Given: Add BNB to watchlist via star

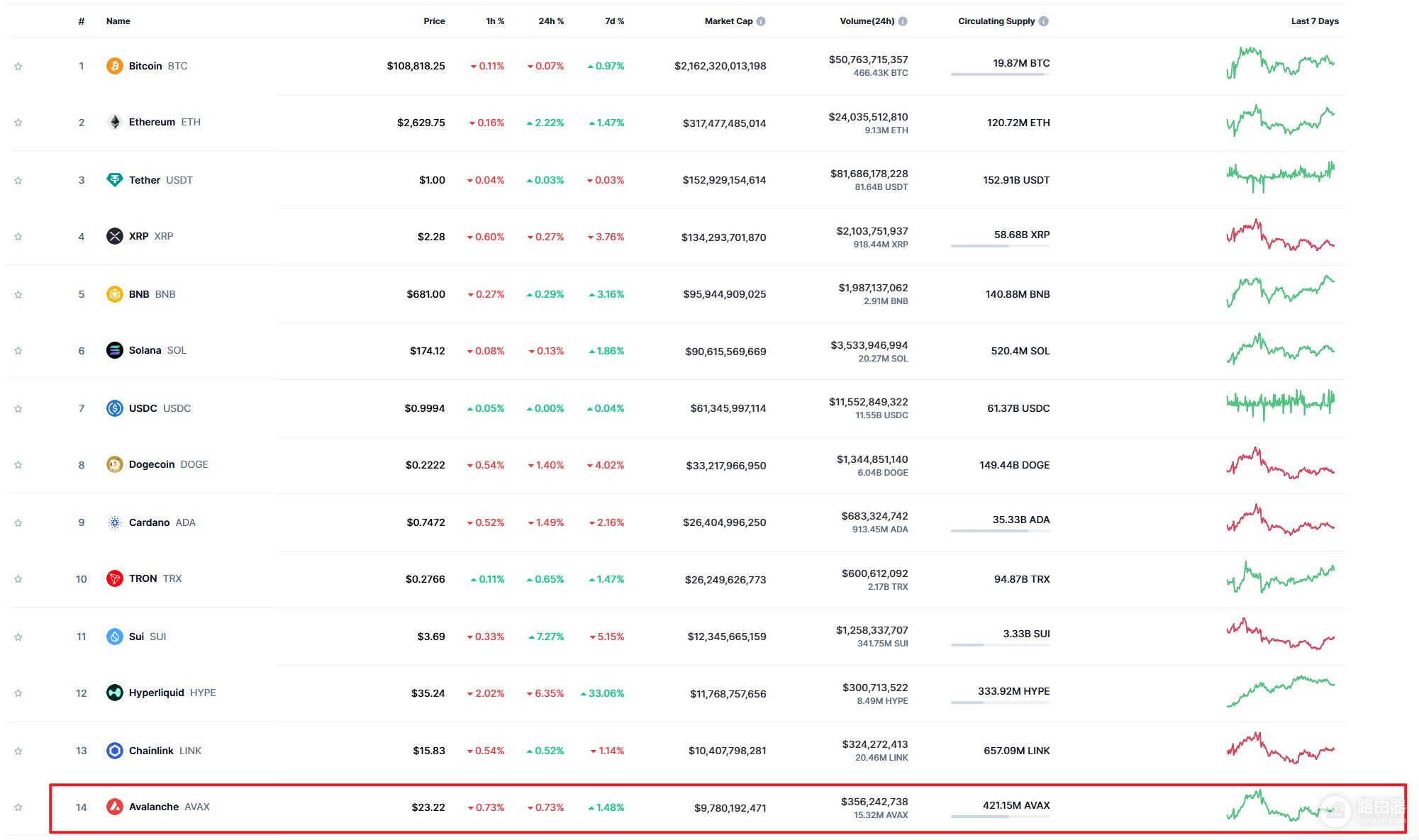Looking at the screenshot, I should pos(18,294).
